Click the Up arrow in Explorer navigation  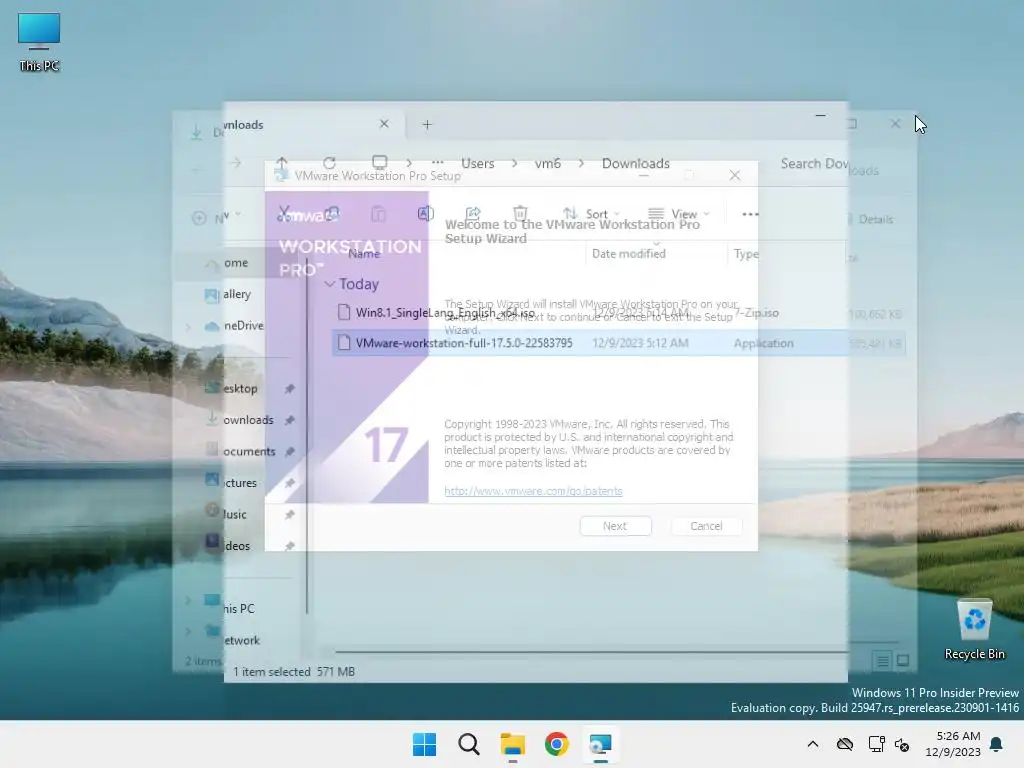(281, 163)
